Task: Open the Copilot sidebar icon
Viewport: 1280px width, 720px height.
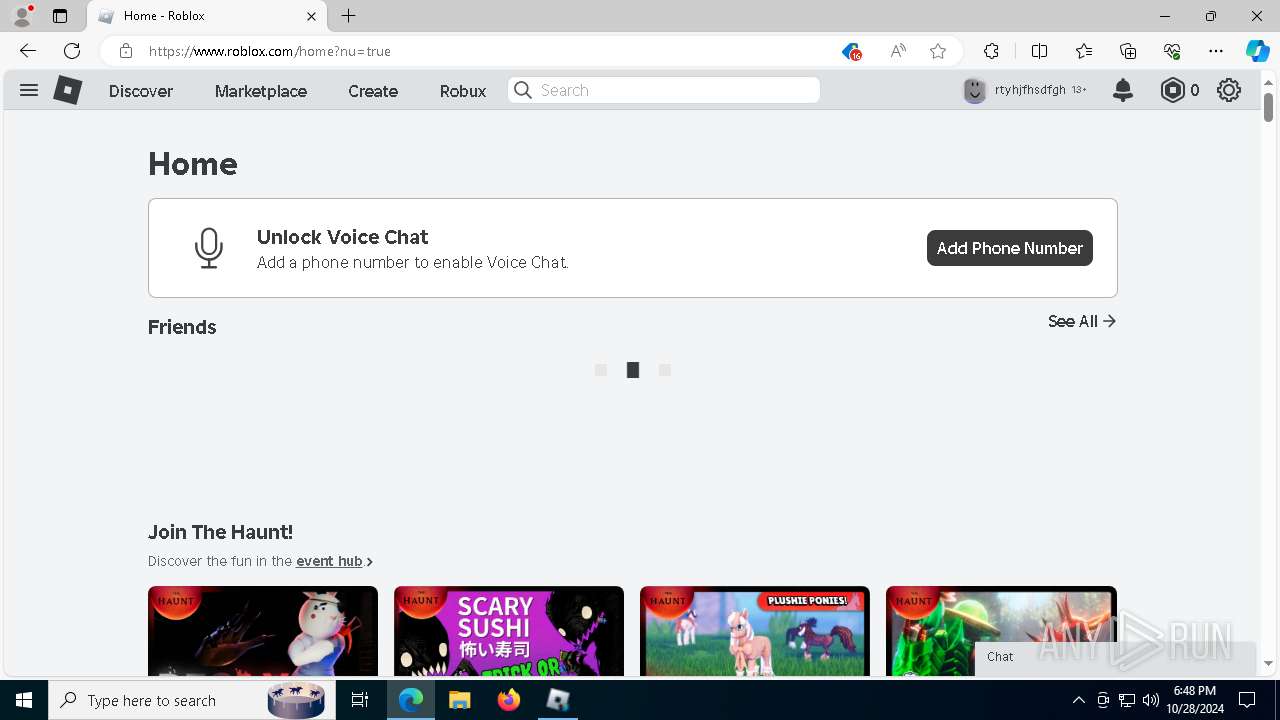Action: pyautogui.click(x=1257, y=51)
